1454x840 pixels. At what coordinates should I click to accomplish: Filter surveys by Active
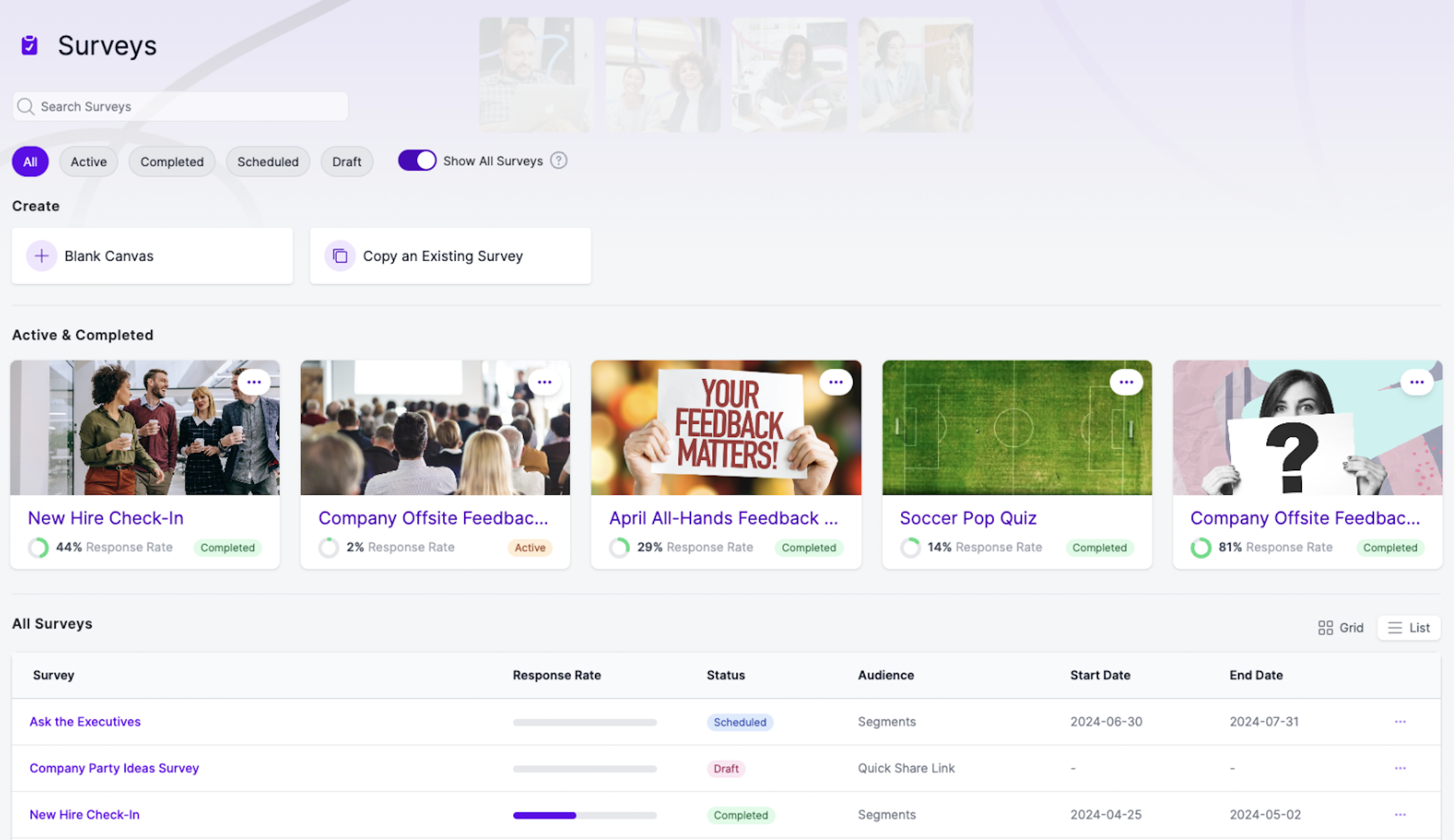click(x=89, y=162)
